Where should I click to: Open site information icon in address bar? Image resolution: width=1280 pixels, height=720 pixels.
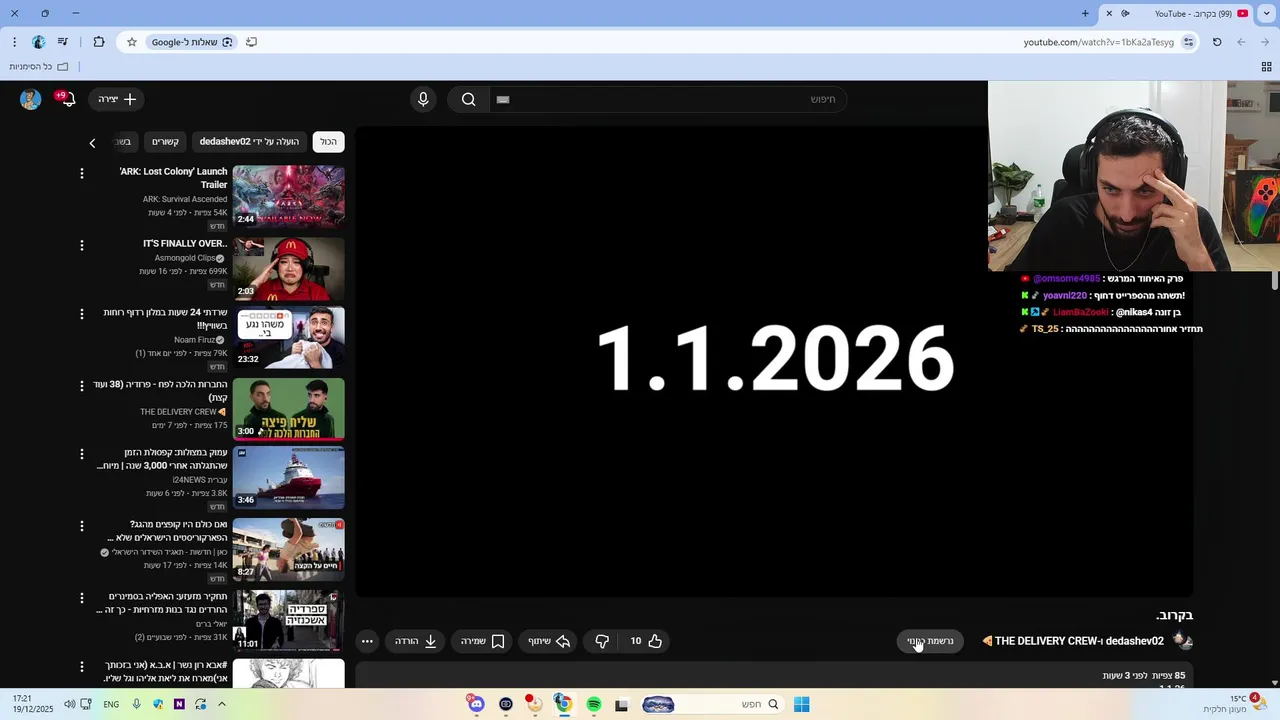[x=1188, y=42]
